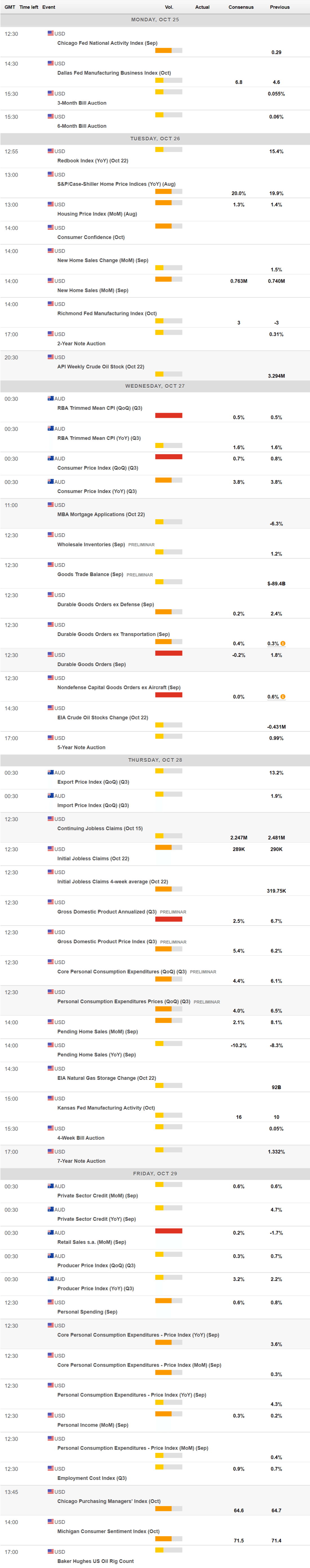Click US flag on Chicago Purchasing Managers' Index row
The height and width of the screenshot is (1568, 310).
click(x=51, y=1491)
